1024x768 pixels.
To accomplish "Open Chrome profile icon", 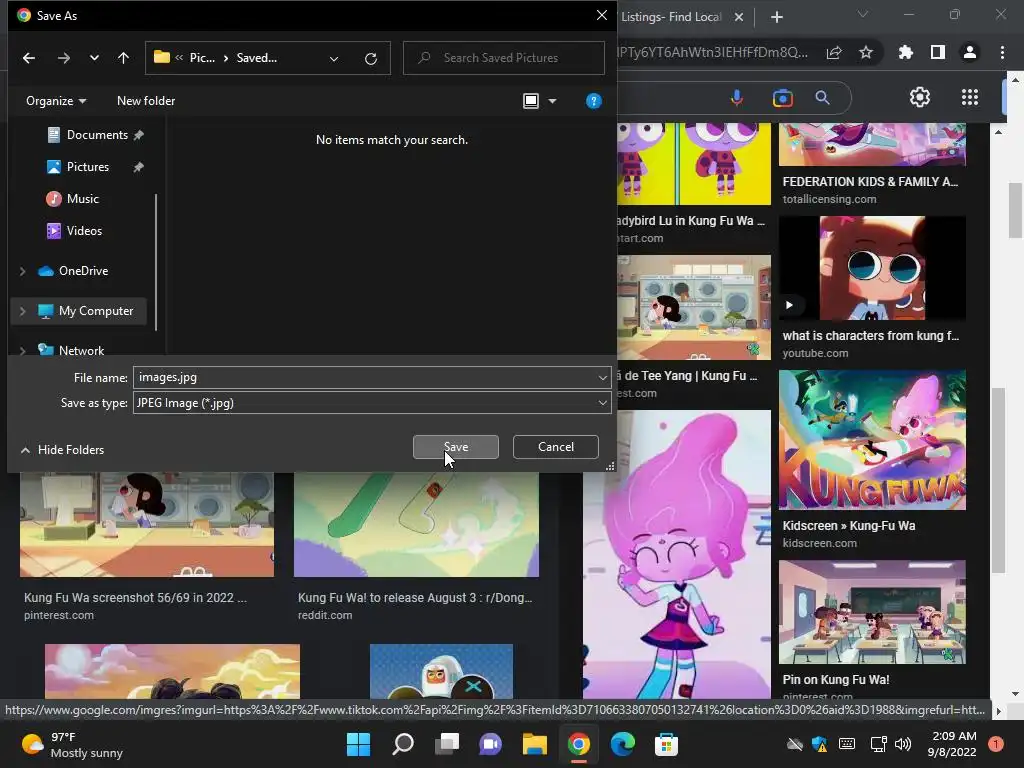I will (x=970, y=52).
